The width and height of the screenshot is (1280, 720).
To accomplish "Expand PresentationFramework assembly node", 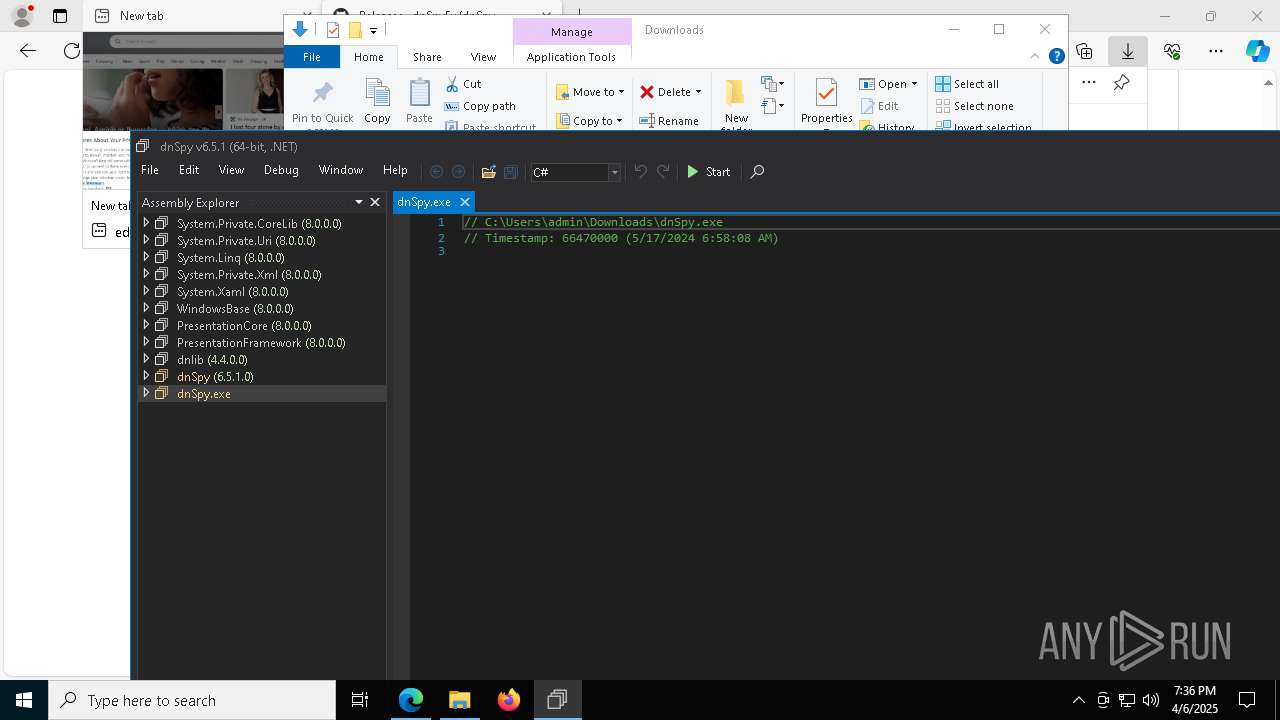I will tap(146, 342).
